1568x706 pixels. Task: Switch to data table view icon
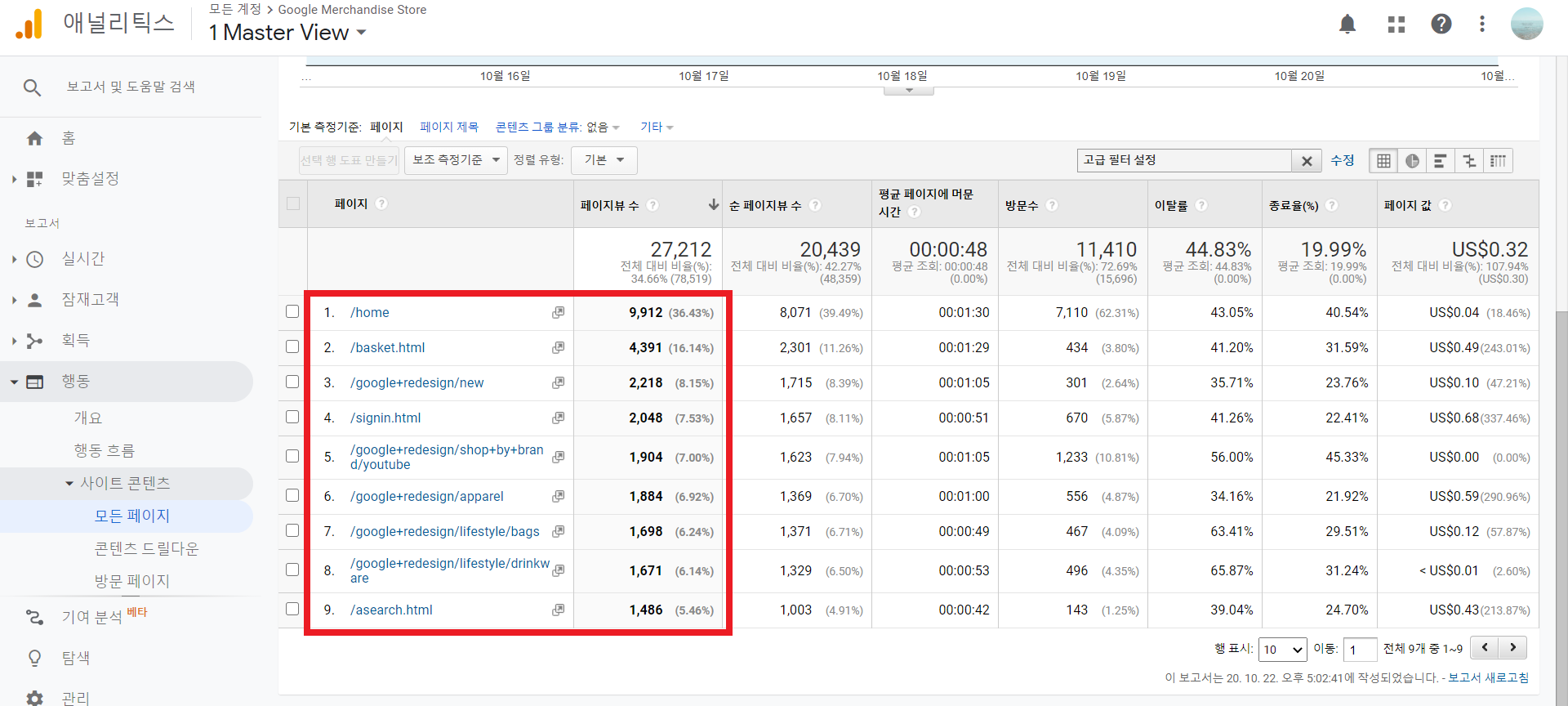coord(1383,160)
